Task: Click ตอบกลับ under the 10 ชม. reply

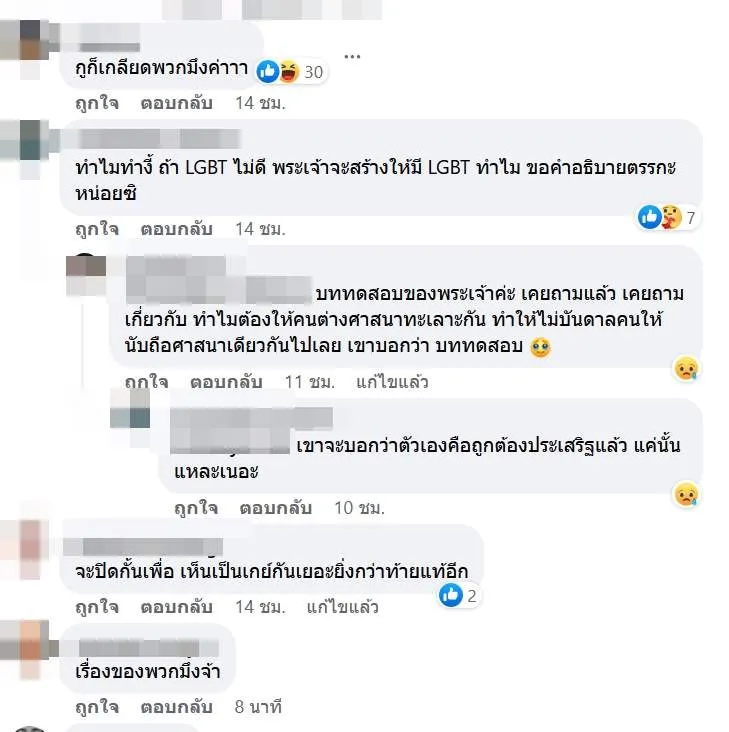Action: pos(275,507)
